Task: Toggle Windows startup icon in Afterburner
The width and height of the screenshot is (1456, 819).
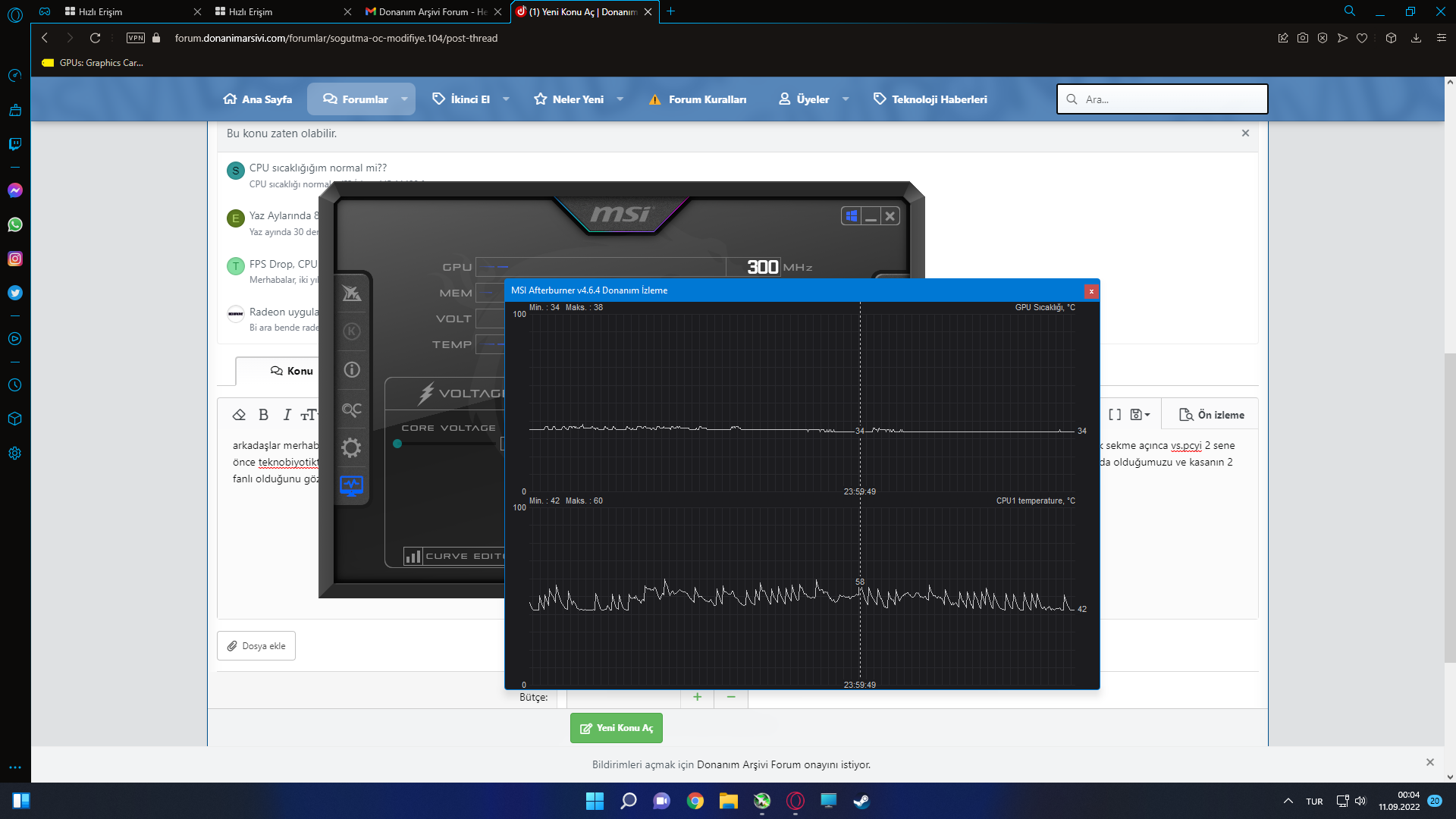Action: click(851, 216)
